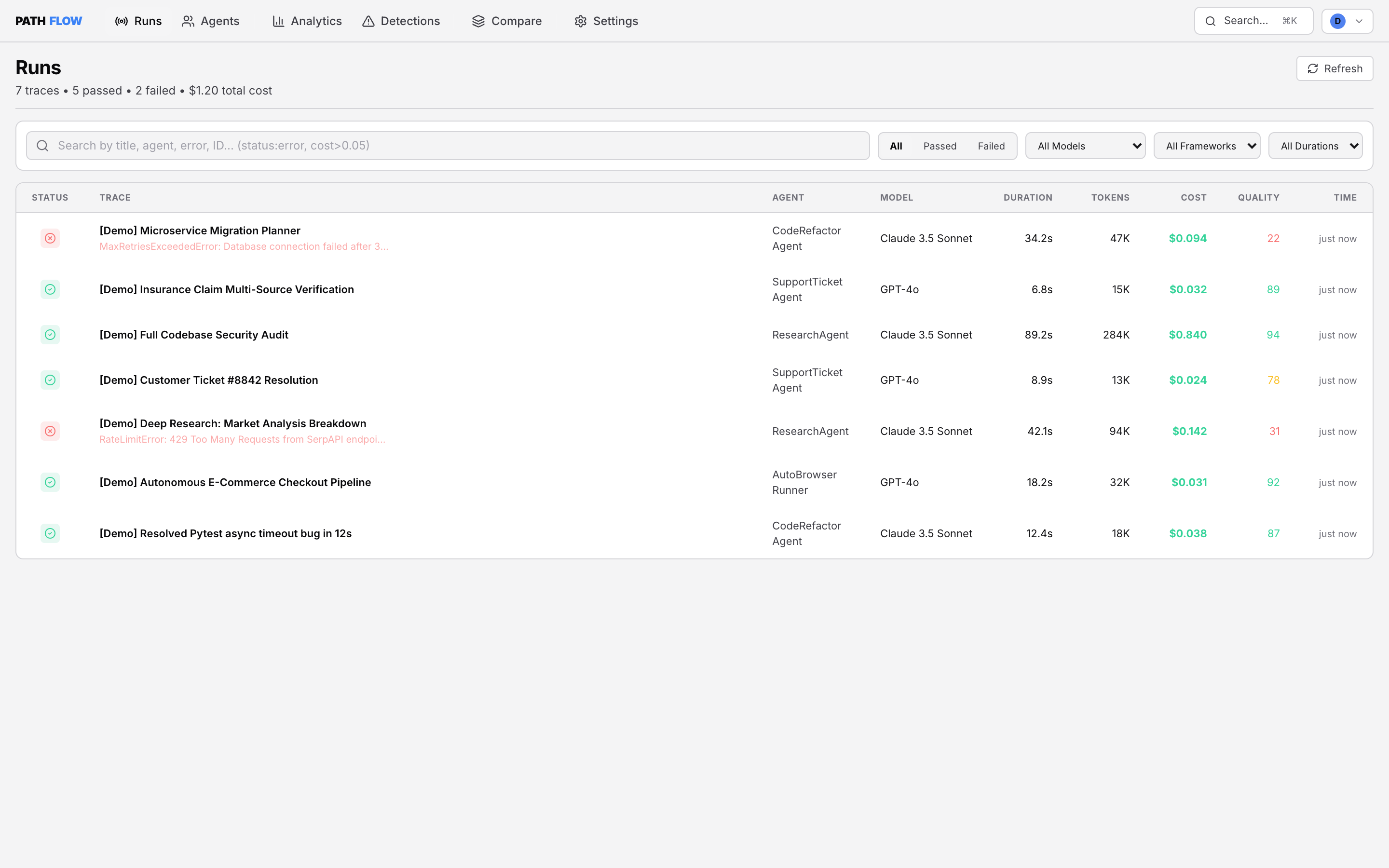The image size is (1389, 868).
Task: Click the quality score 22
Action: [x=1273, y=238]
